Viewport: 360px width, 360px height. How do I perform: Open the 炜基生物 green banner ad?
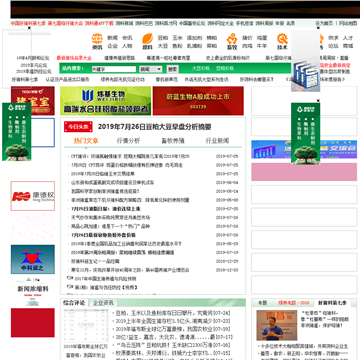point(105,101)
